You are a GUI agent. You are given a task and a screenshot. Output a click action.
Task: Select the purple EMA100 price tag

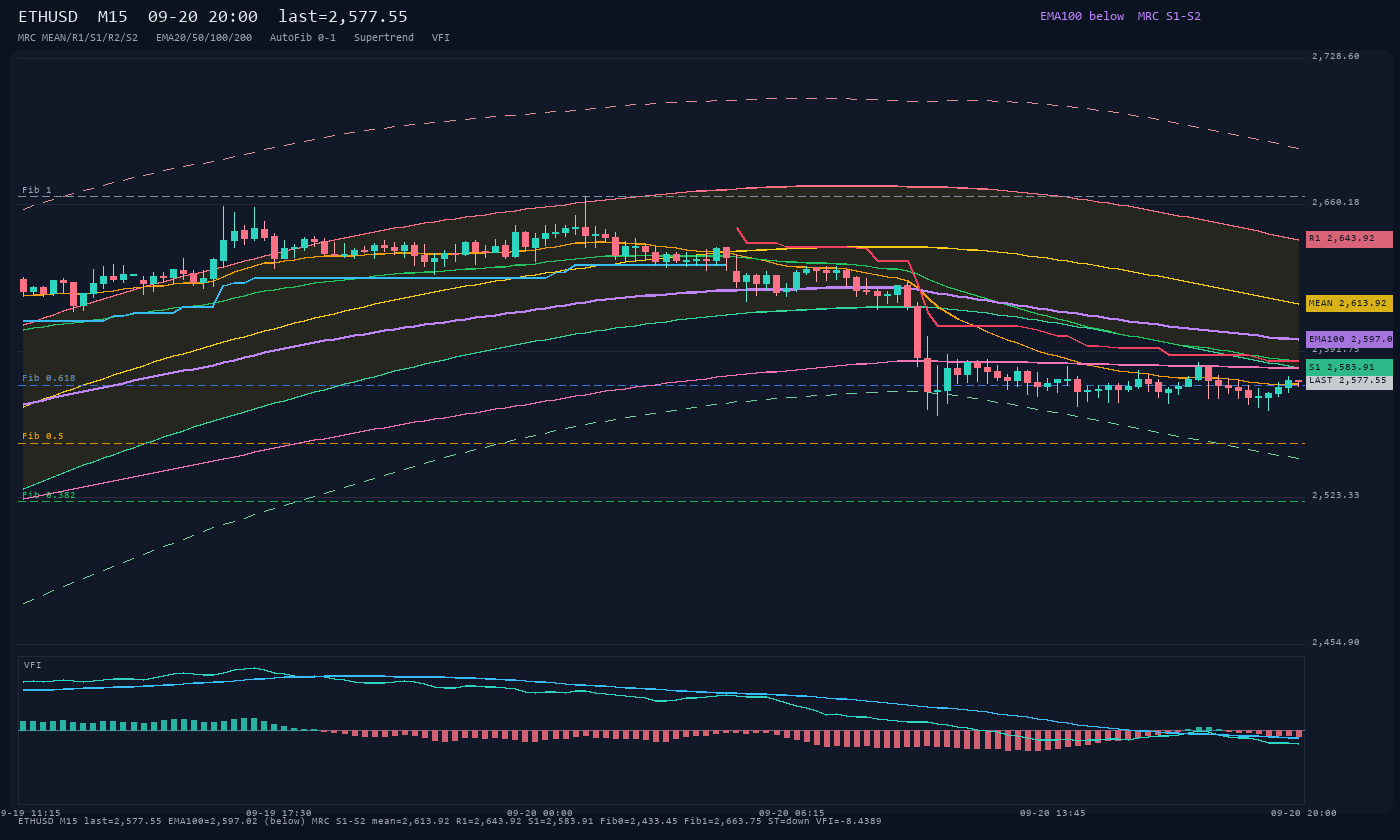[x=1349, y=339]
